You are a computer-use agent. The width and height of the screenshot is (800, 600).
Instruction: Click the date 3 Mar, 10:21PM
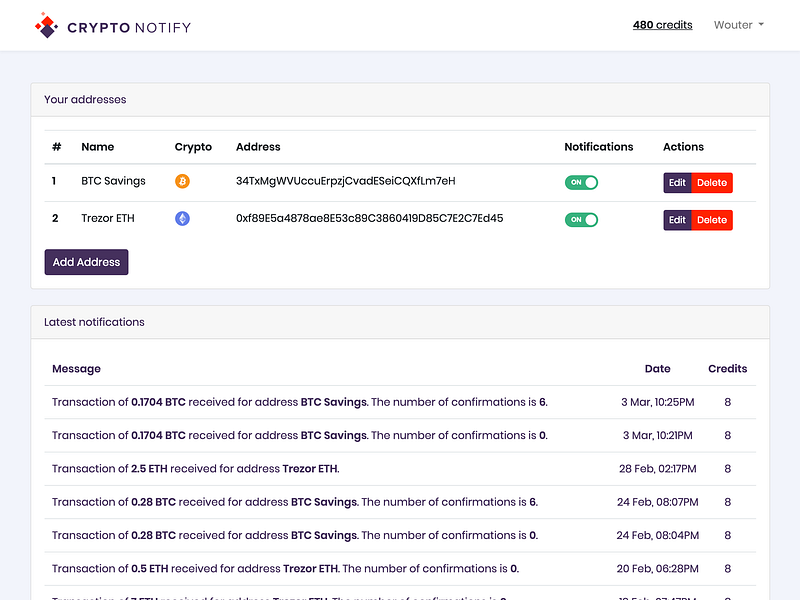[x=658, y=435]
